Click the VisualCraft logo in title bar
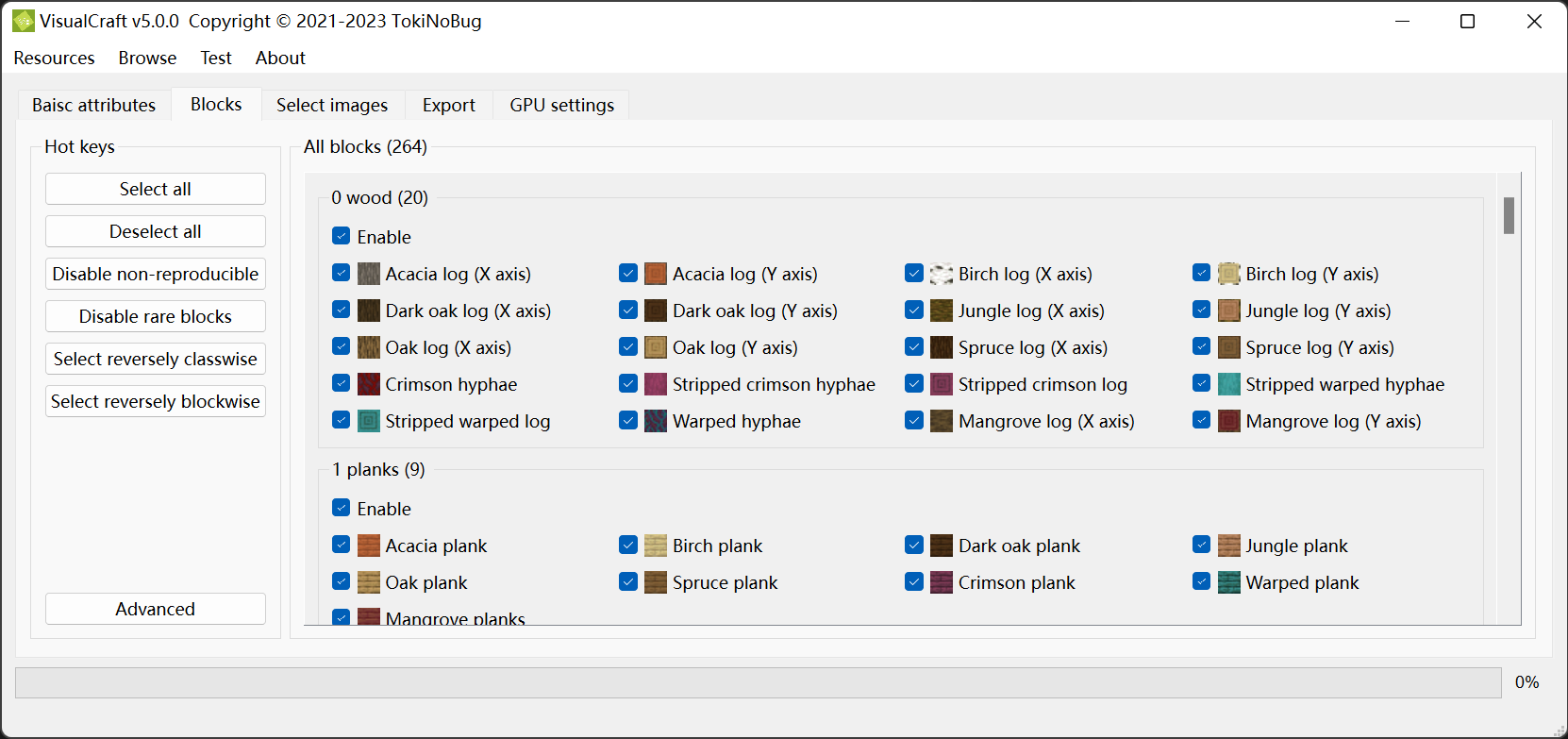This screenshot has width=1568, height=739. (23, 21)
